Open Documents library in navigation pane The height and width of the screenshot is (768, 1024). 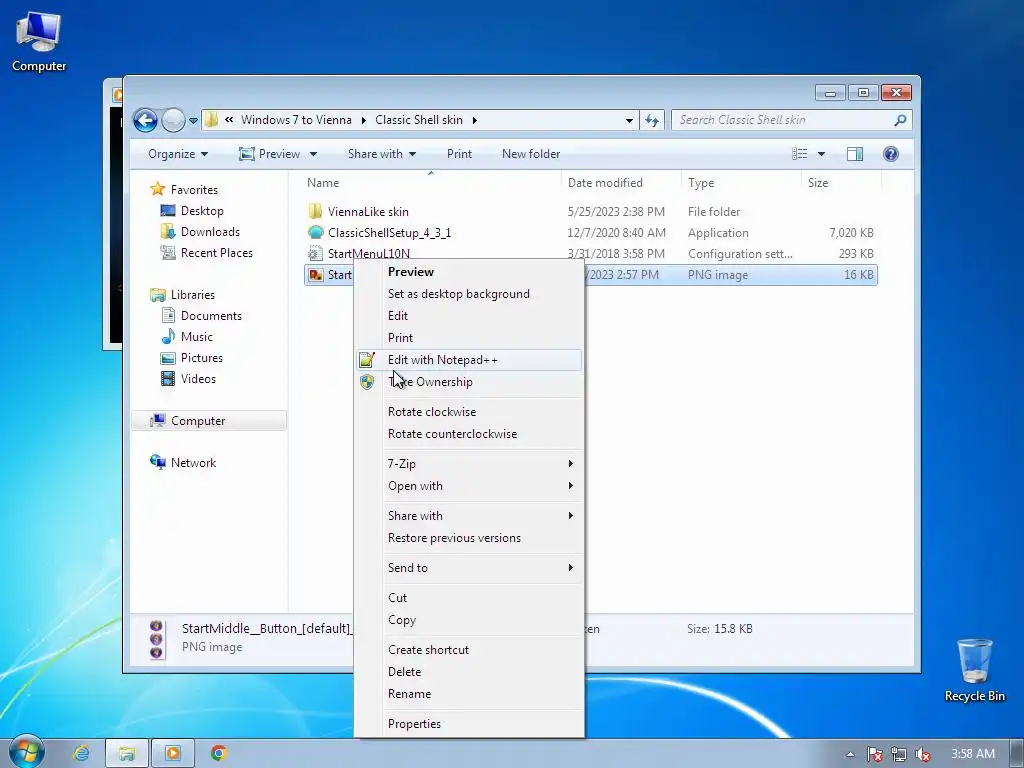[x=211, y=316]
